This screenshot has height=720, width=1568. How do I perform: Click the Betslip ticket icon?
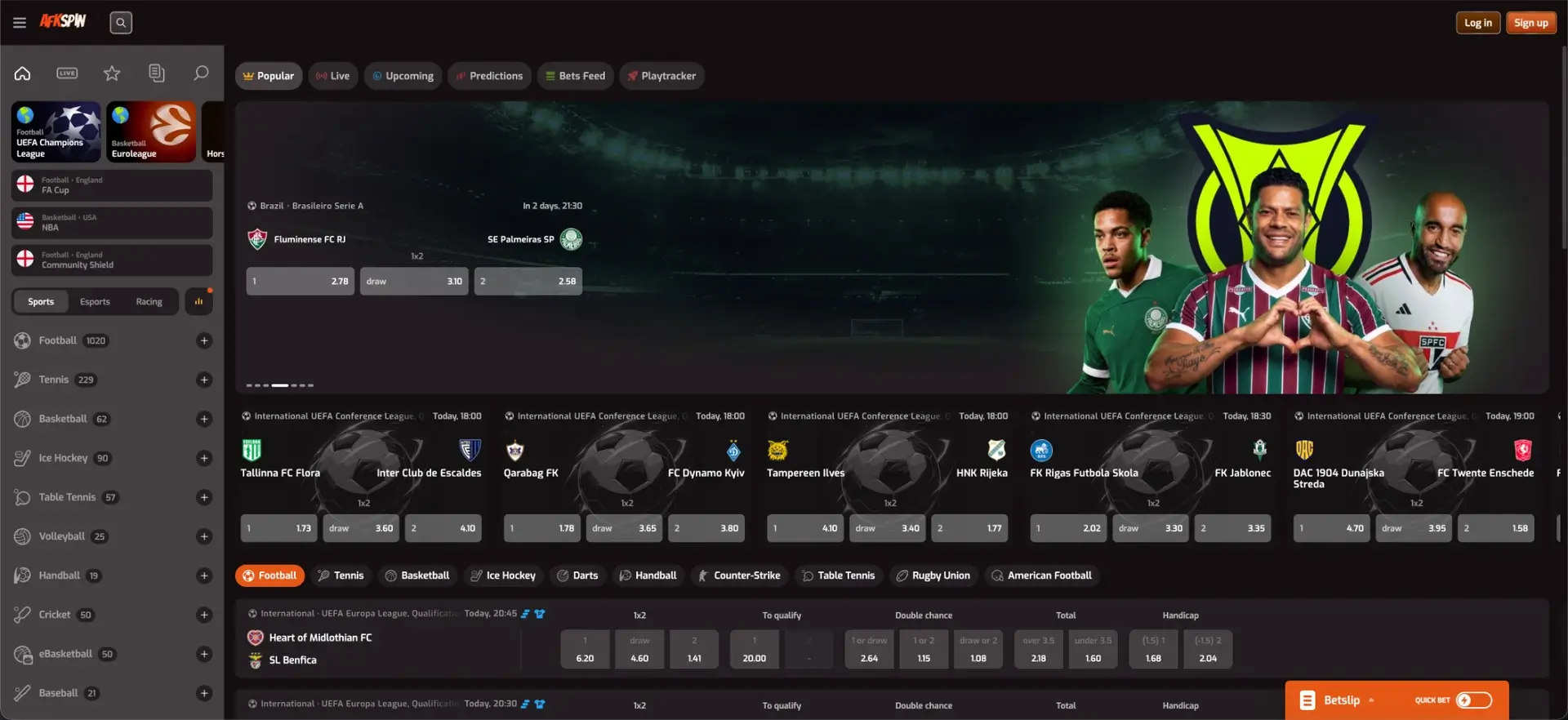click(x=1307, y=700)
